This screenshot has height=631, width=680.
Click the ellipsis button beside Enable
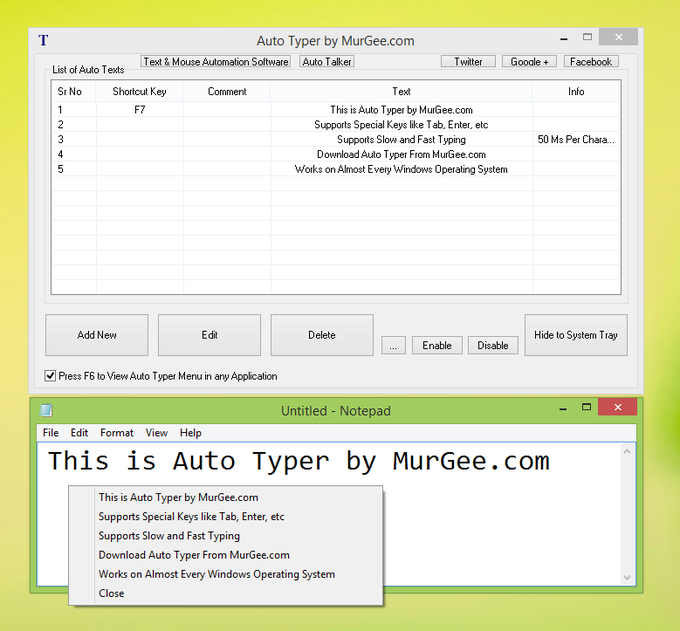tap(393, 345)
